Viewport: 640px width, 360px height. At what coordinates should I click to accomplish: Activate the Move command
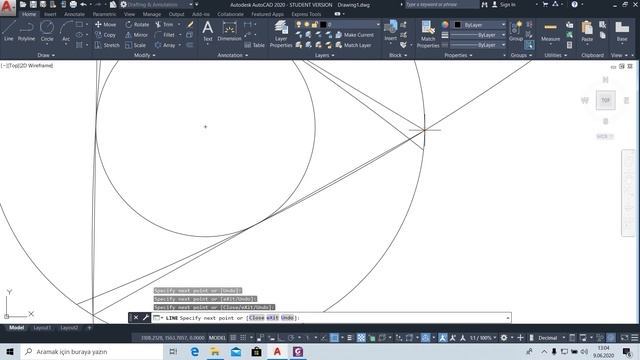[105, 24]
